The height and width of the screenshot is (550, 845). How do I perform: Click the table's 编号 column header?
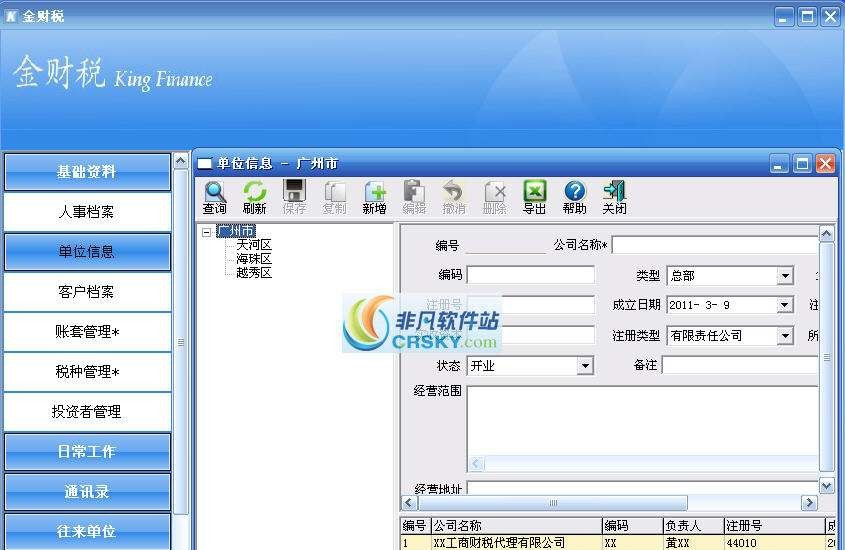point(414,525)
